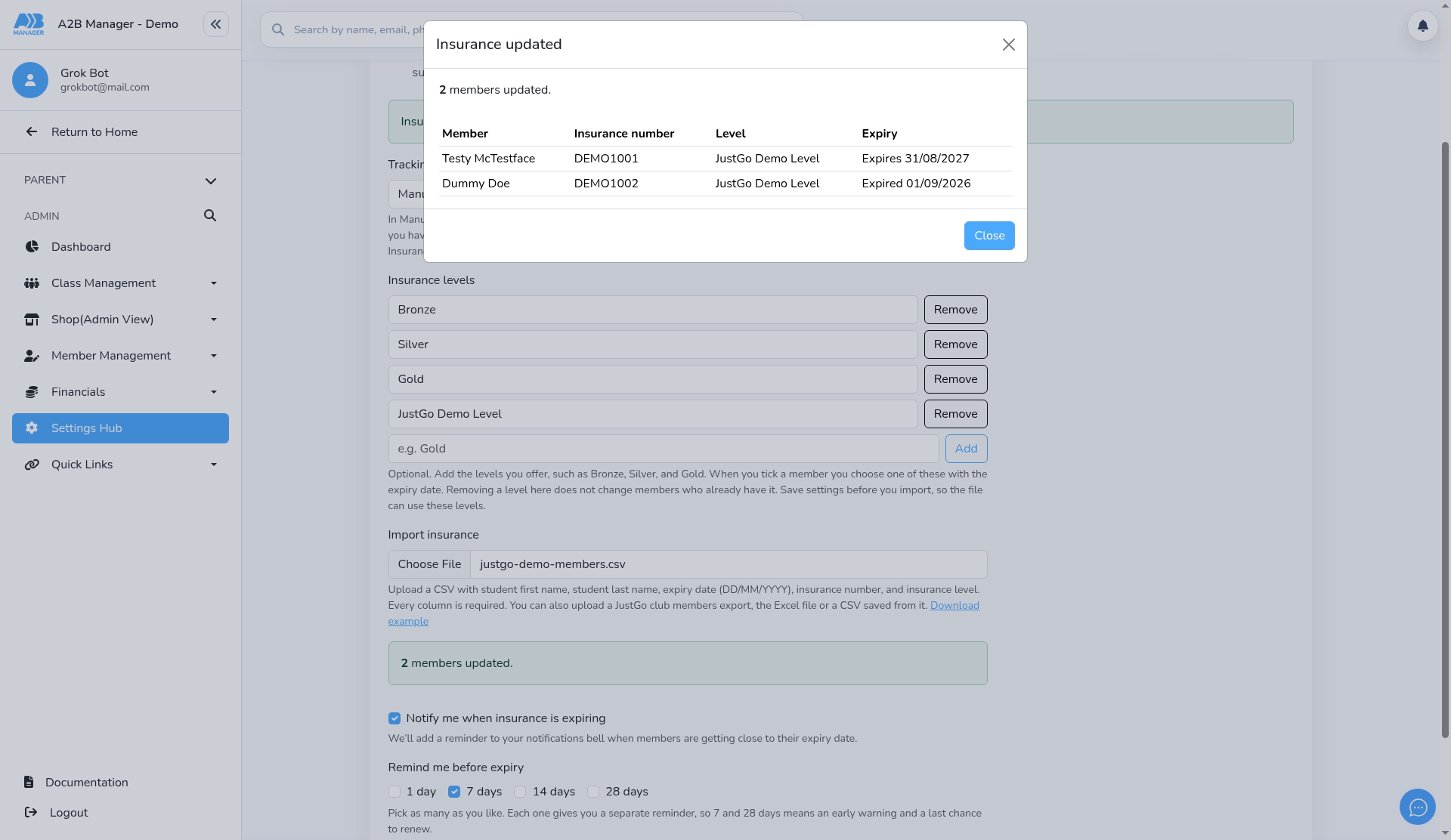1451x840 pixels.
Task: Uncheck Notify me when insurance is expiring
Action: pos(394,718)
